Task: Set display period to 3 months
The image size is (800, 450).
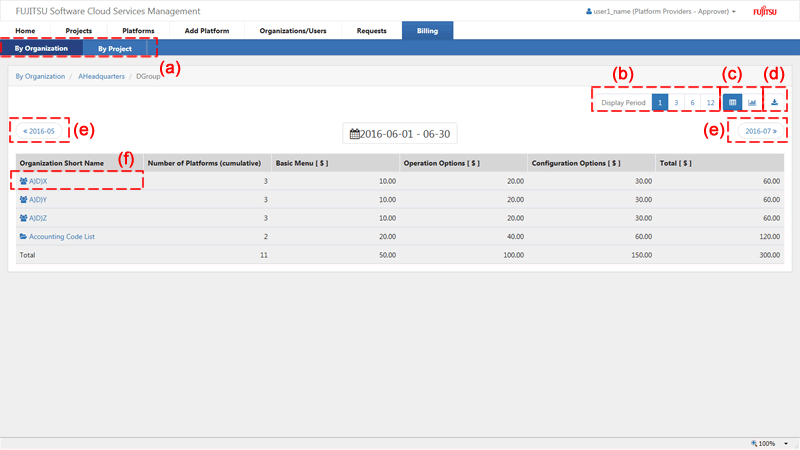Action: [676, 103]
